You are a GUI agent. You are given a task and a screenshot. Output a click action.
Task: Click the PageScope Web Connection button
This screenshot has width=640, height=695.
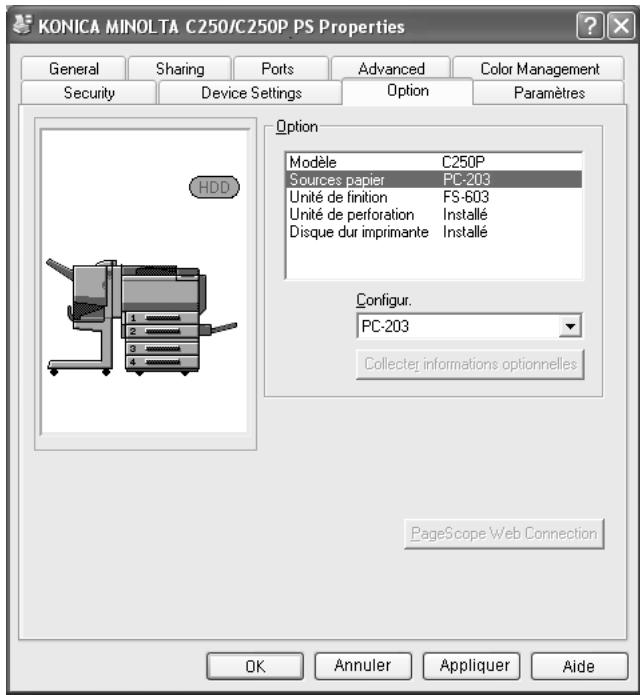coord(504,534)
